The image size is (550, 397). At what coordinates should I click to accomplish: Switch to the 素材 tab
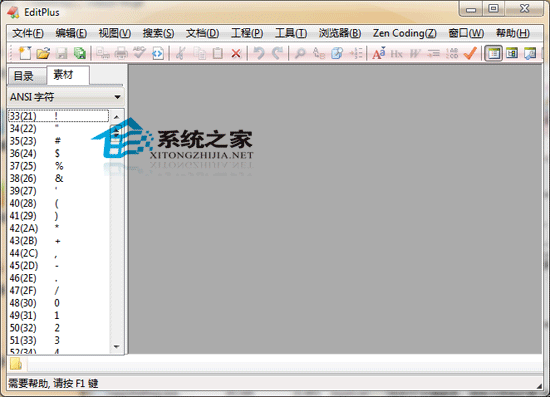pos(68,75)
